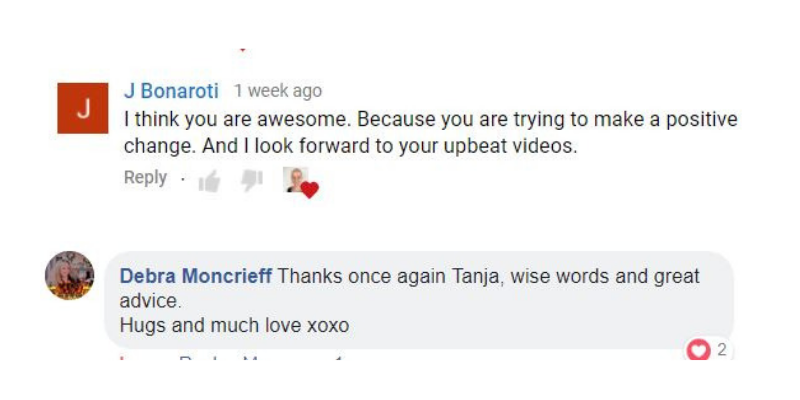
Task: Click the cut-off text below Debra's comment
Action: [230, 358]
